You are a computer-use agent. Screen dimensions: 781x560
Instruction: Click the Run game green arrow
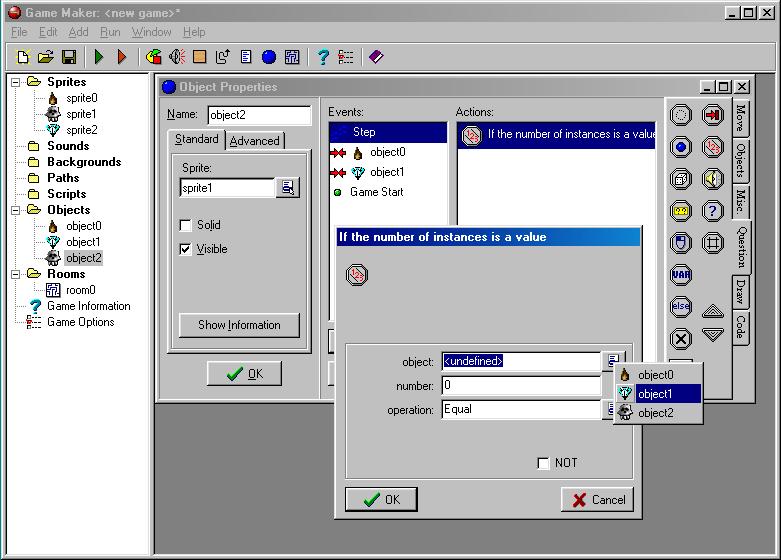(x=99, y=58)
